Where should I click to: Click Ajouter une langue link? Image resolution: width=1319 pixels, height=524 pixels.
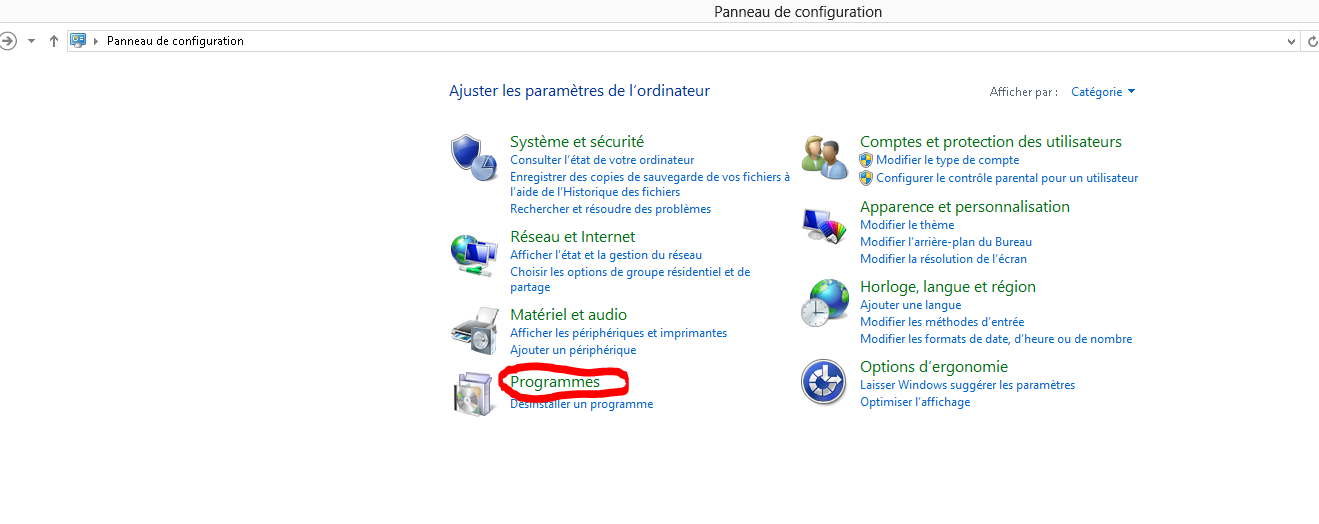[910, 305]
